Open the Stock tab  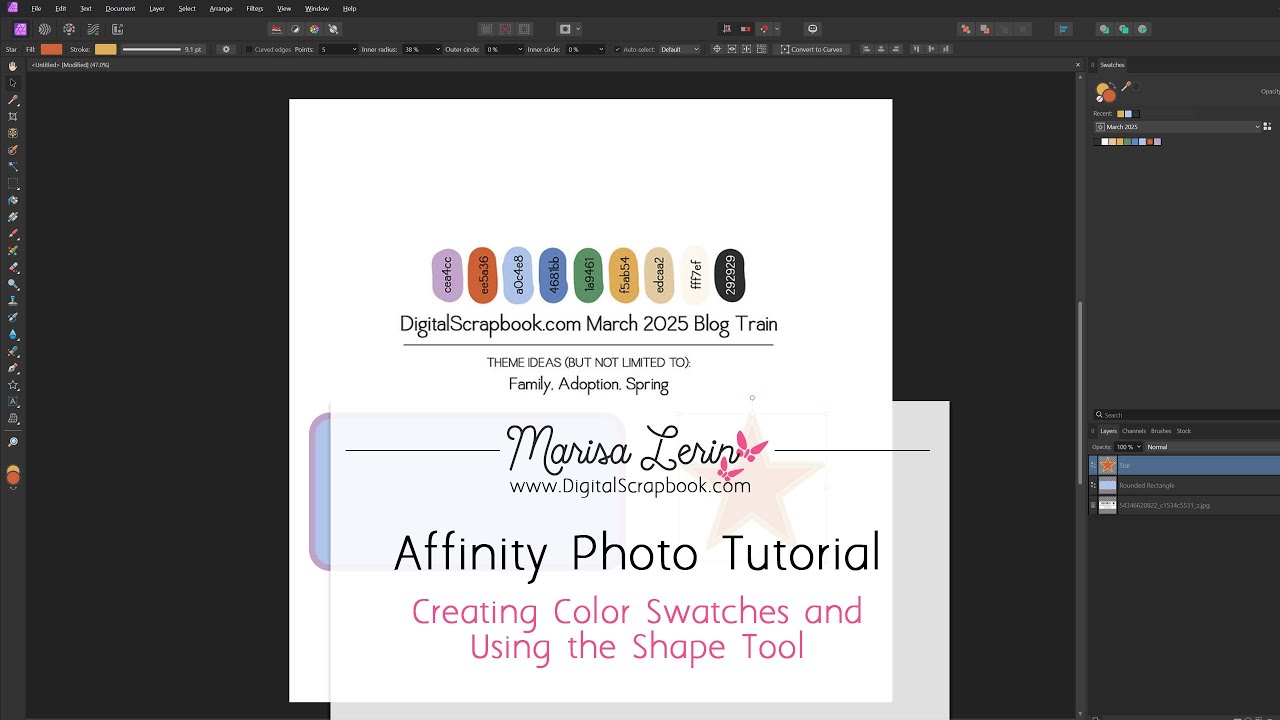[1184, 431]
